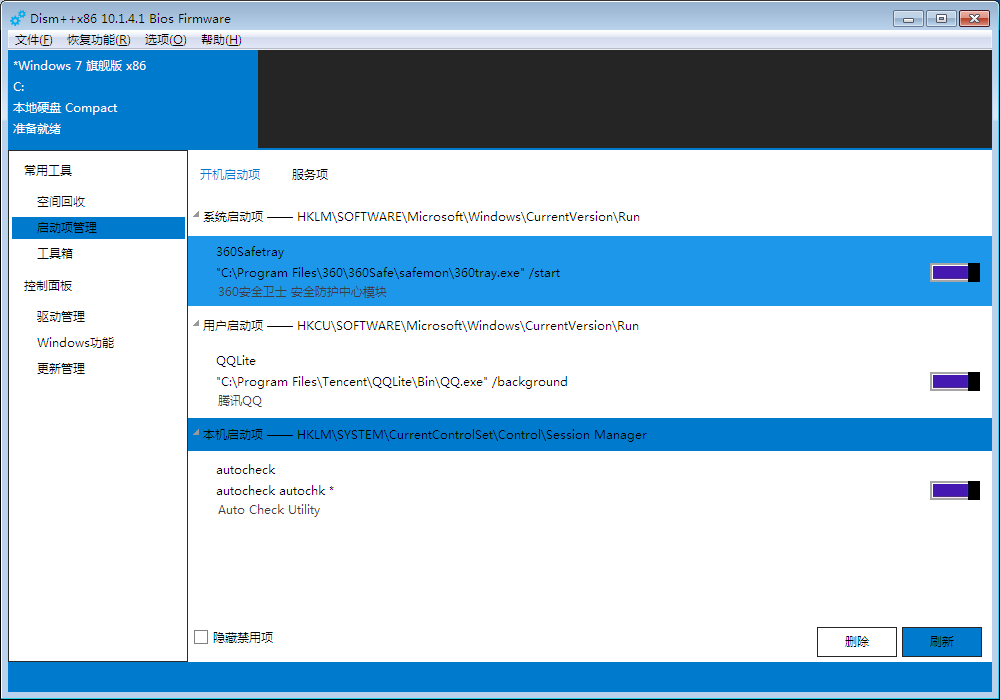Toggle the 360Safetray startup switch

click(955, 273)
